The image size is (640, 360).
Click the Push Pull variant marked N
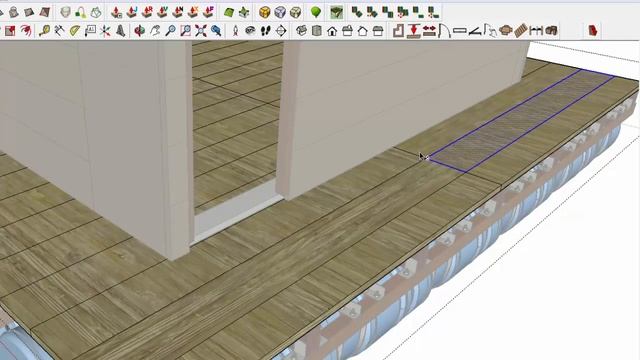pyautogui.click(x=178, y=12)
